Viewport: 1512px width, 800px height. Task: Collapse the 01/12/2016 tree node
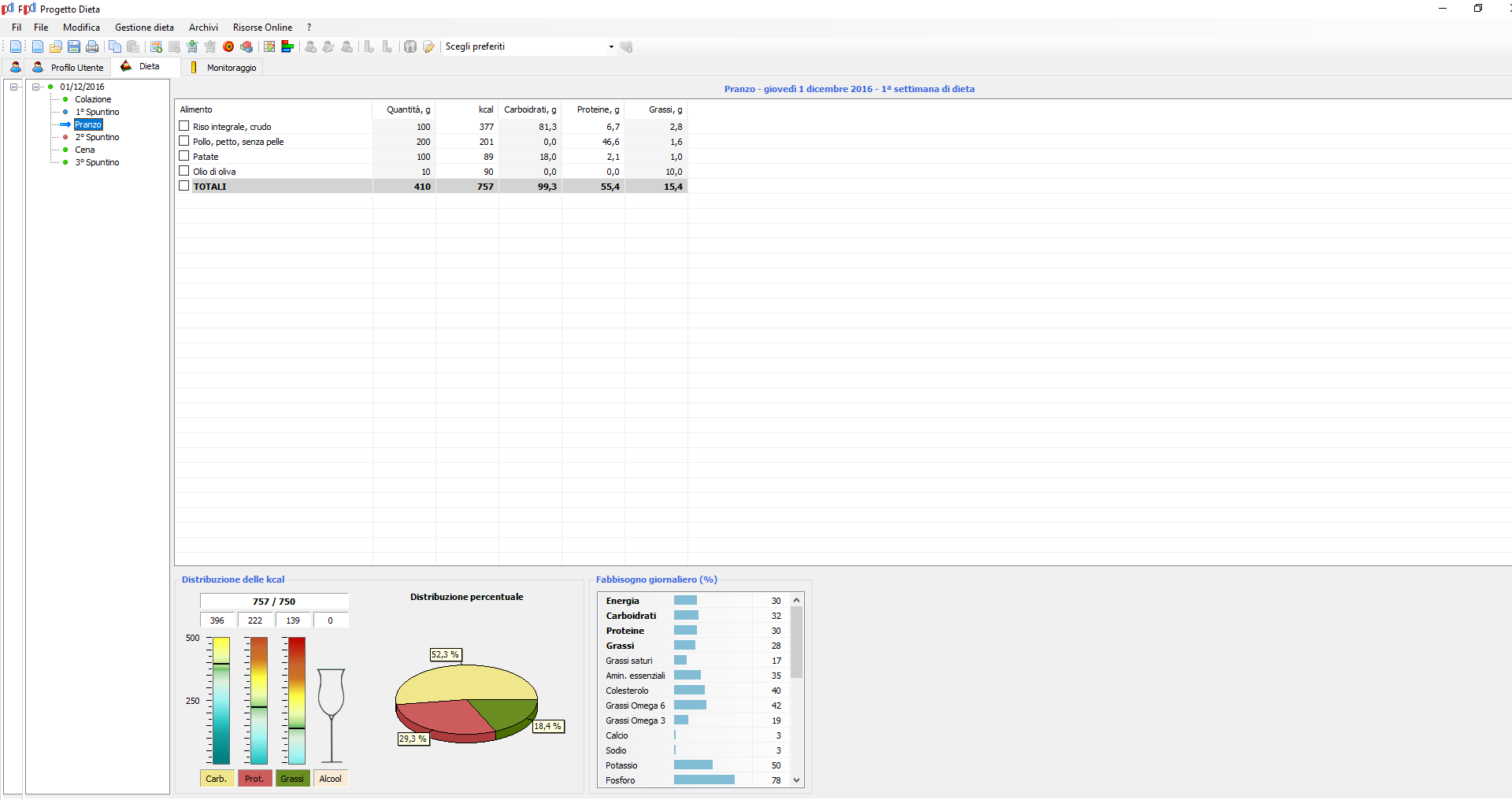[x=36, y=87]
